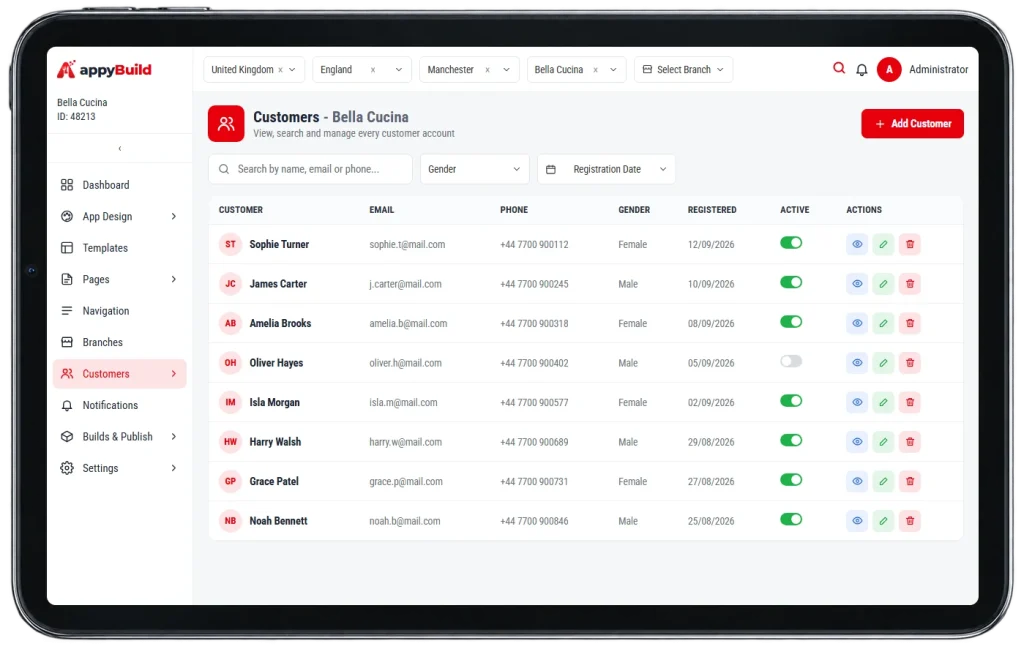
Task: Go to Dashboard in sidebar
Action: 120,185
